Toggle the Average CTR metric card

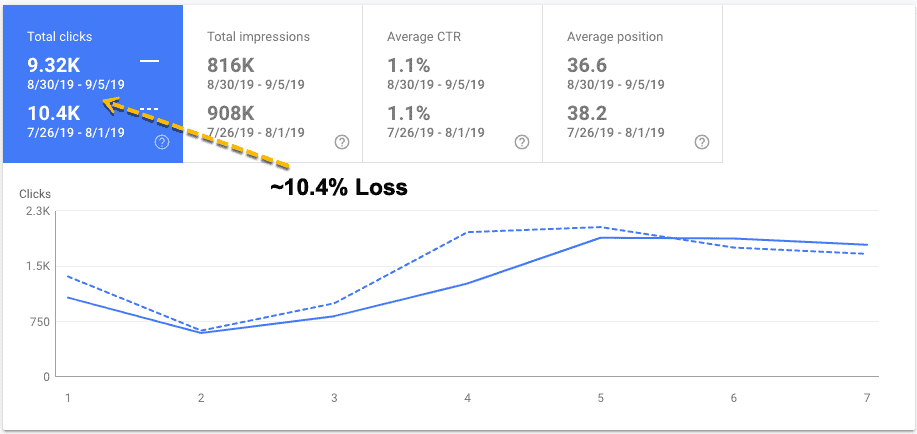pyautogui.click(x=453, y=84)
